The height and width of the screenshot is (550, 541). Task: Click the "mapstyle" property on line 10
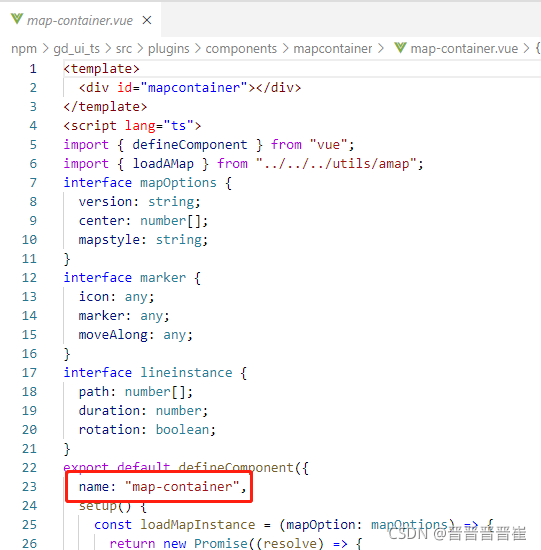(109, 240)
